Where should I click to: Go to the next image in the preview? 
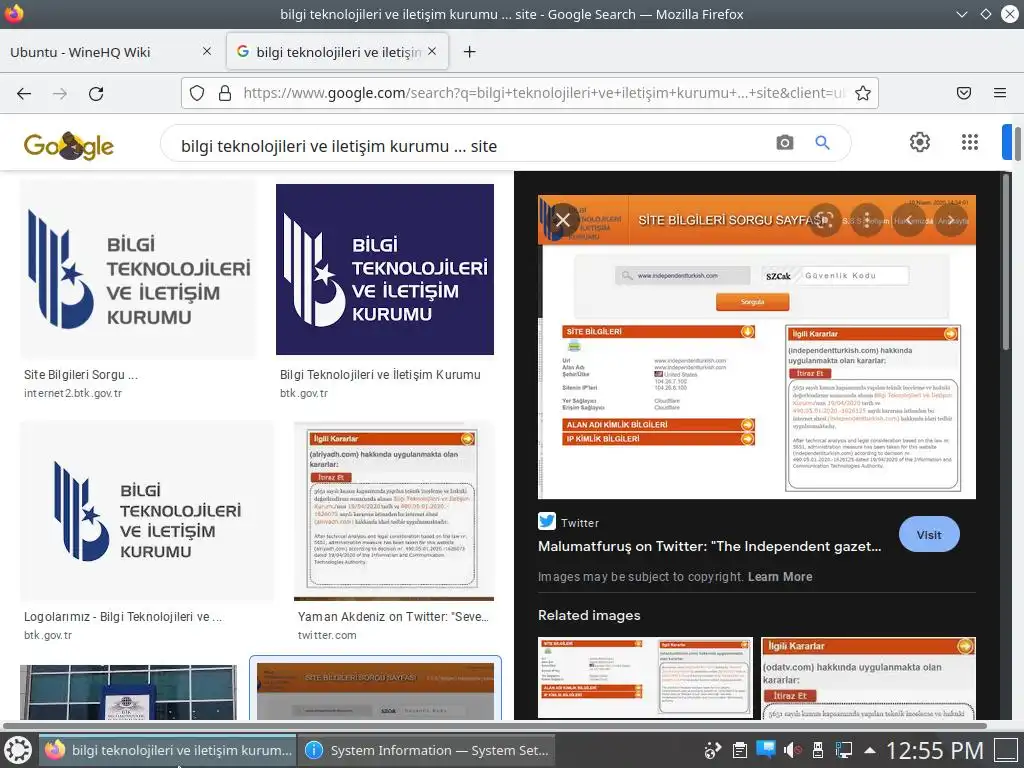coord(951,220)
